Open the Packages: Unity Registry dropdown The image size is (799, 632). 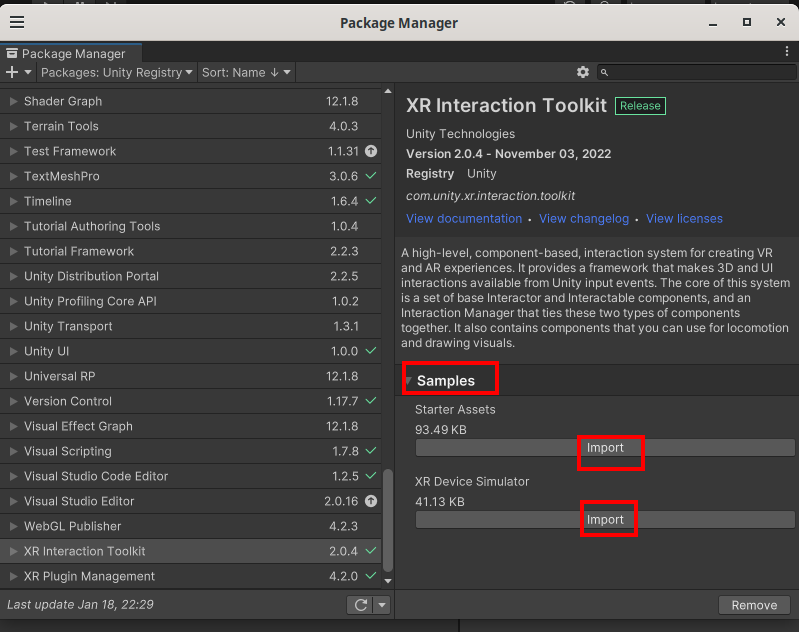click(117, 72)
